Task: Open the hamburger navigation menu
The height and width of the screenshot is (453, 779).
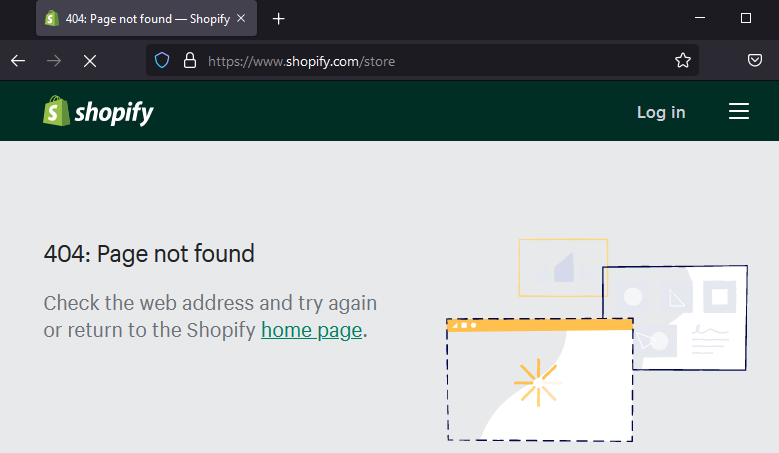Action: pos(739,111)
